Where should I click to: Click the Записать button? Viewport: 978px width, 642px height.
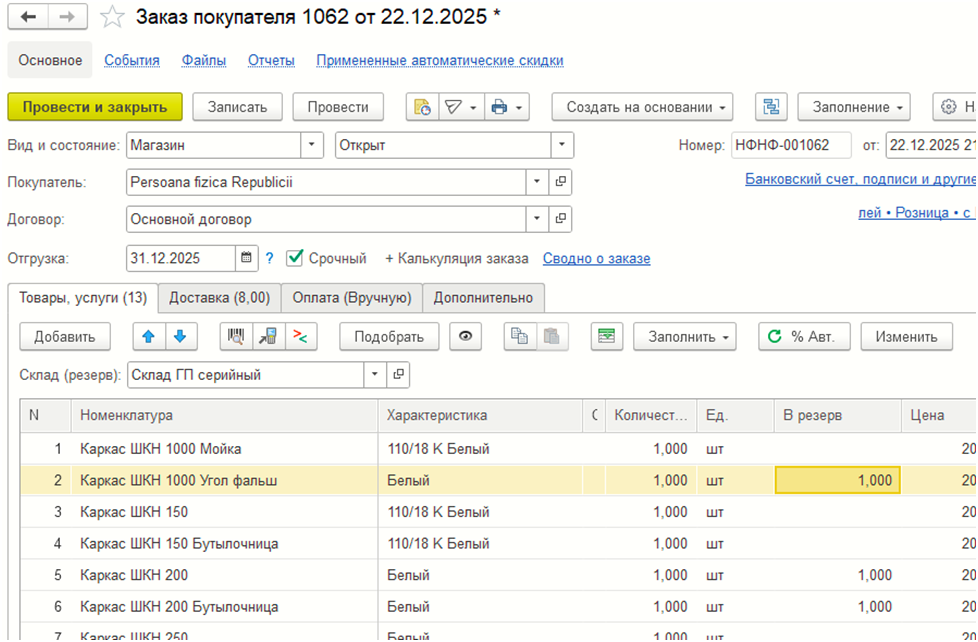238,107
